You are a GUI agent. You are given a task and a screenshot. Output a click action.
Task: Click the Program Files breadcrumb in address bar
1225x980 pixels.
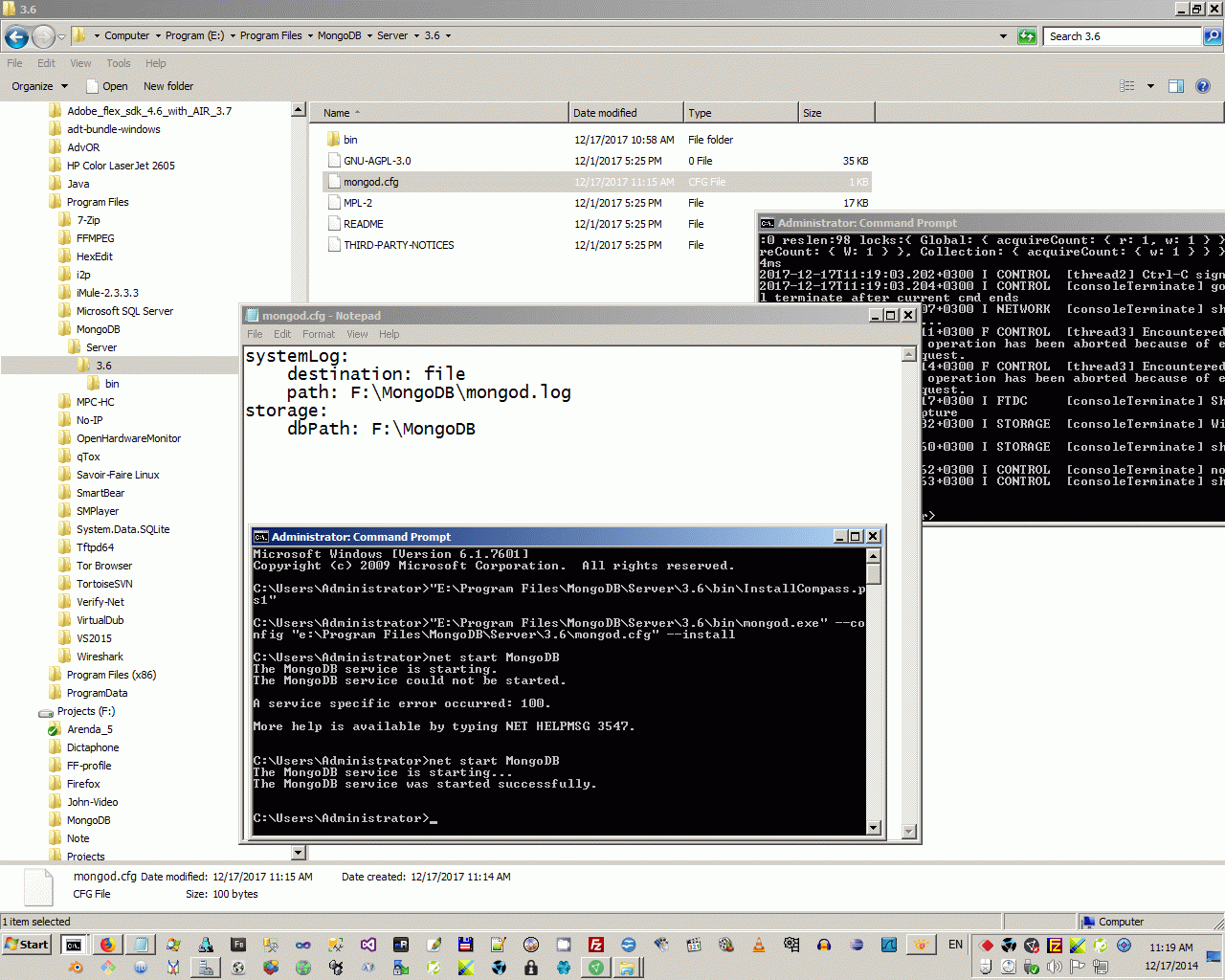click(271, 36)
